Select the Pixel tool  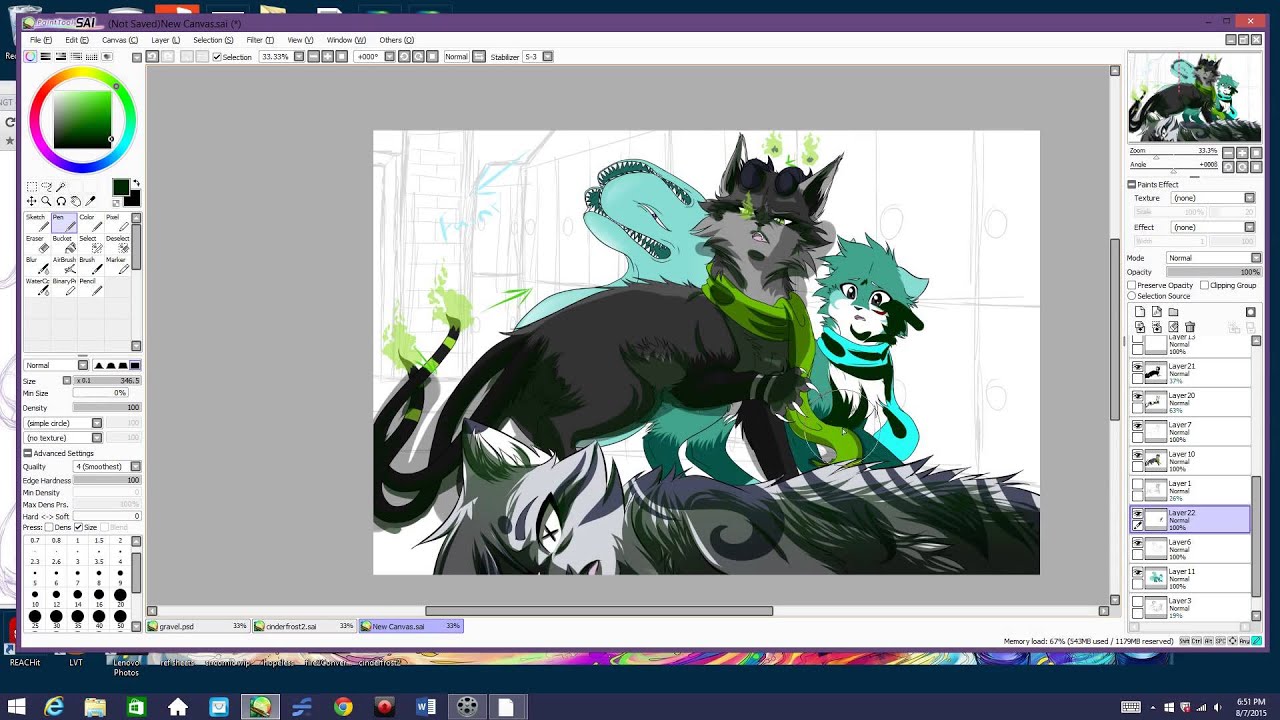pos(117,223)
